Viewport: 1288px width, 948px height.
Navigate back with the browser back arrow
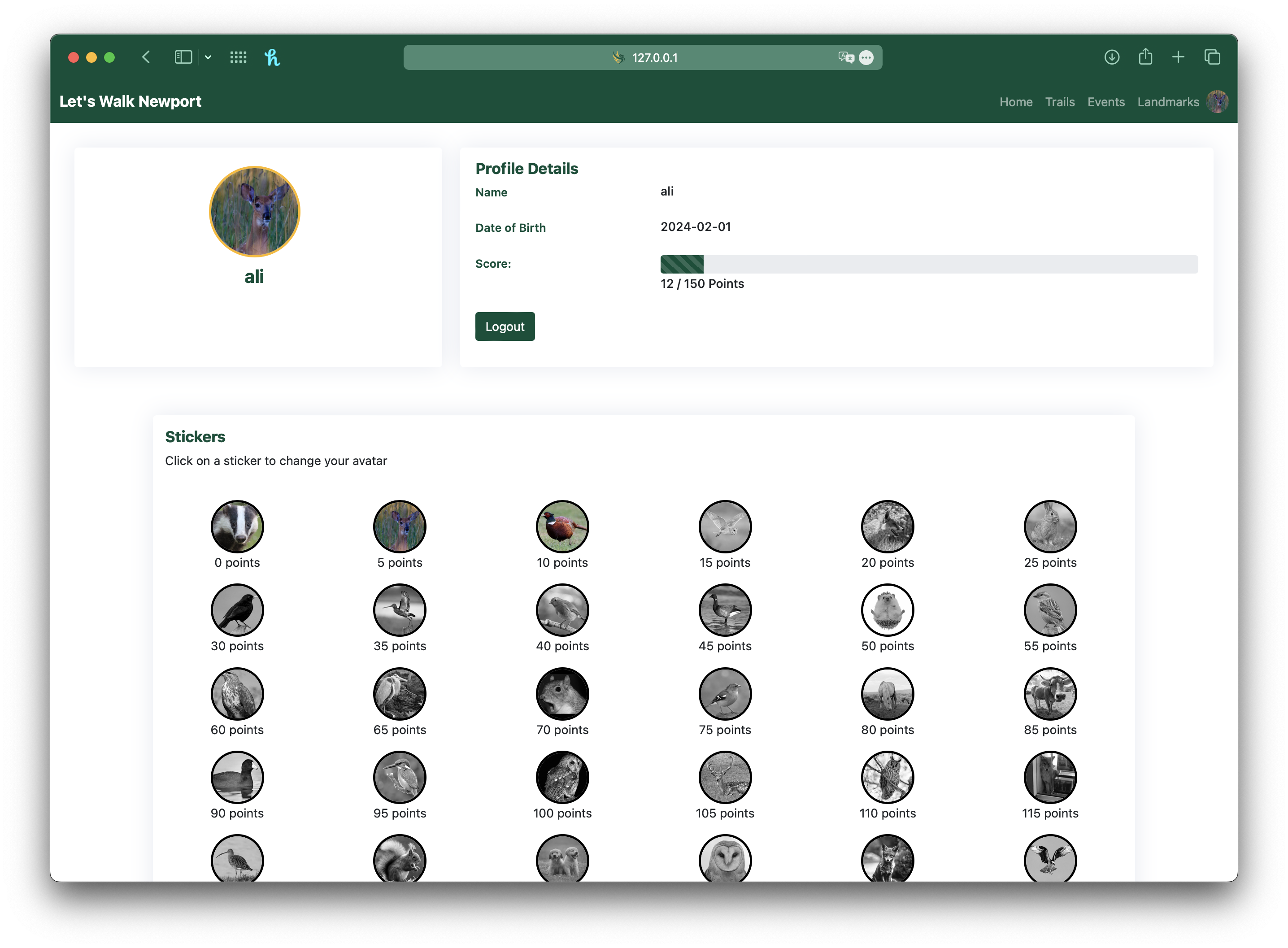tap(147, 57)
